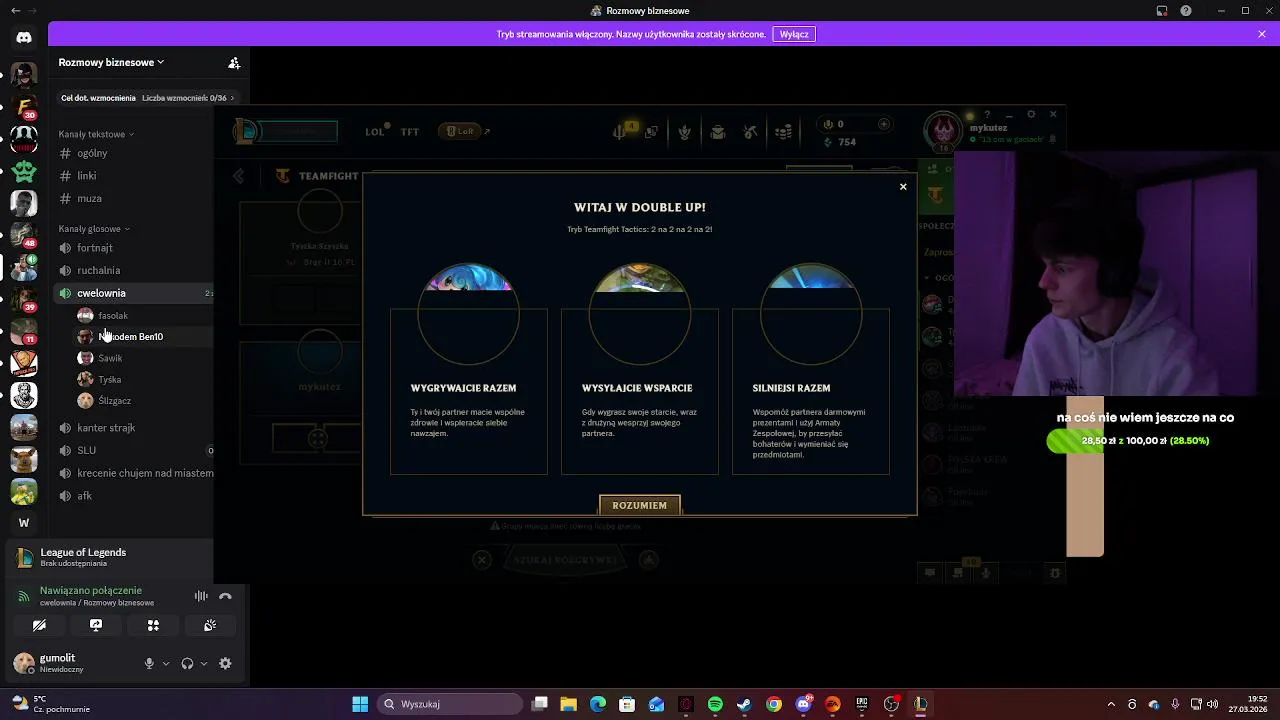Open the W server icon
The image size is (1280, 720).
[x=24, y=523]
